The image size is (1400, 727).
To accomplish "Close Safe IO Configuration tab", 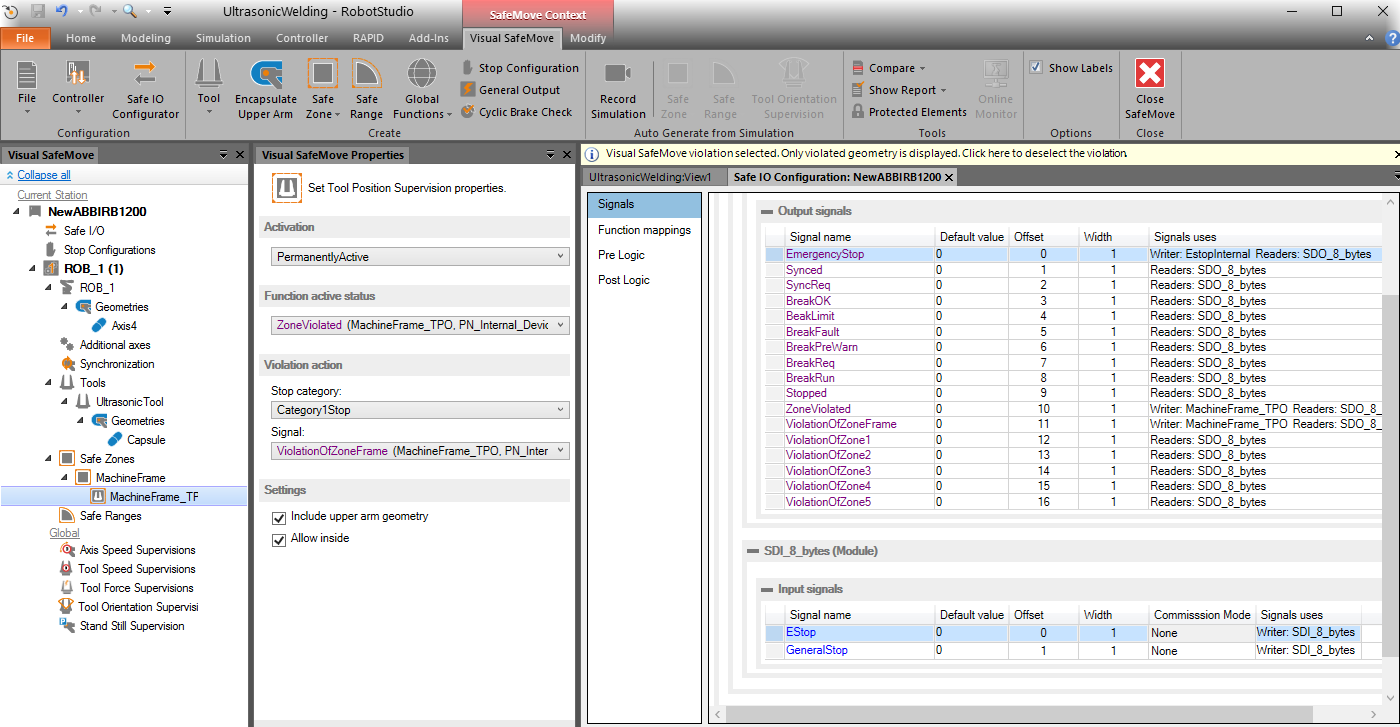I will [x=950, y=177].
